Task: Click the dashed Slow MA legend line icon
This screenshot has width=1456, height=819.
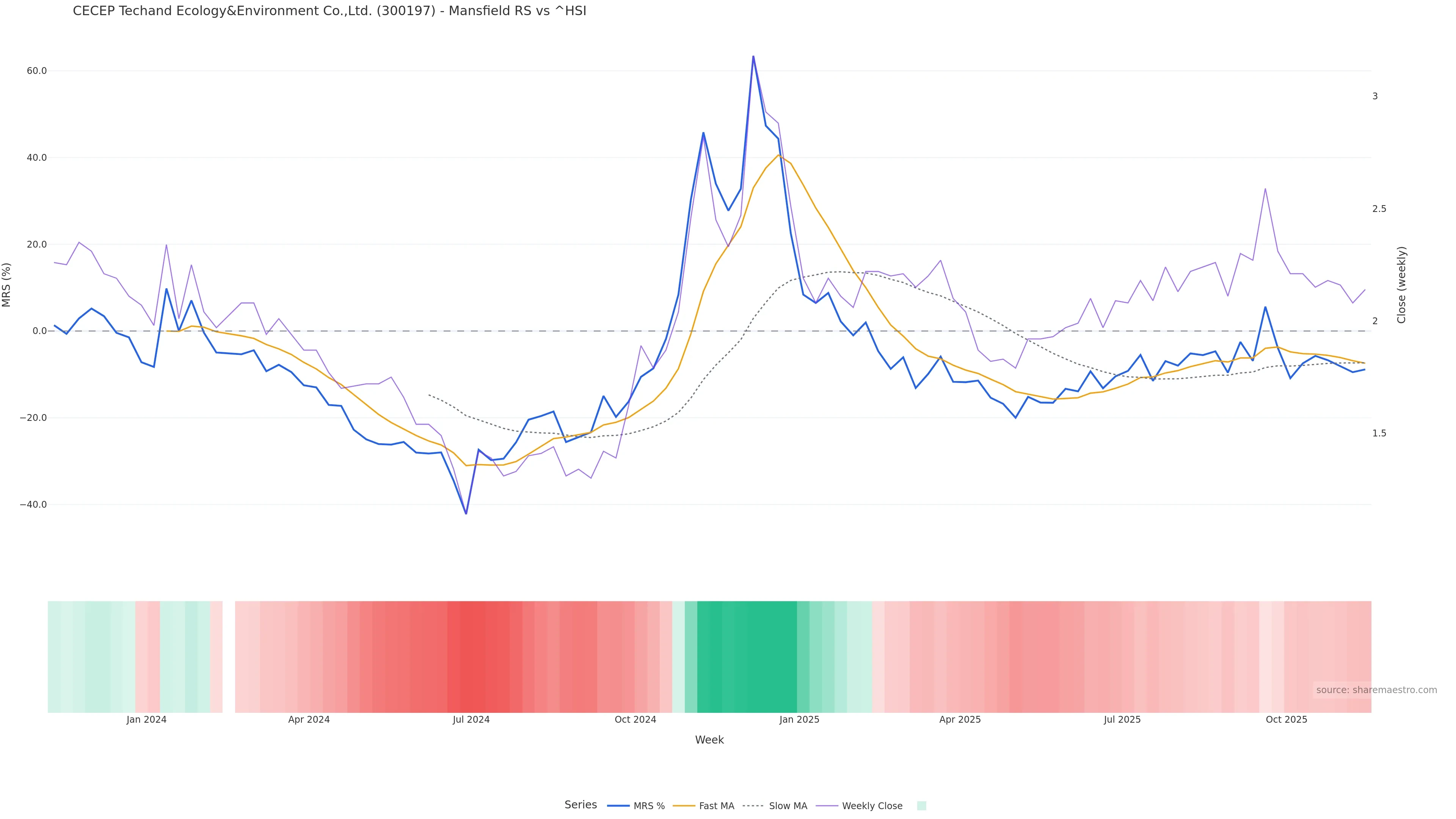Action: tap(753, 806)
